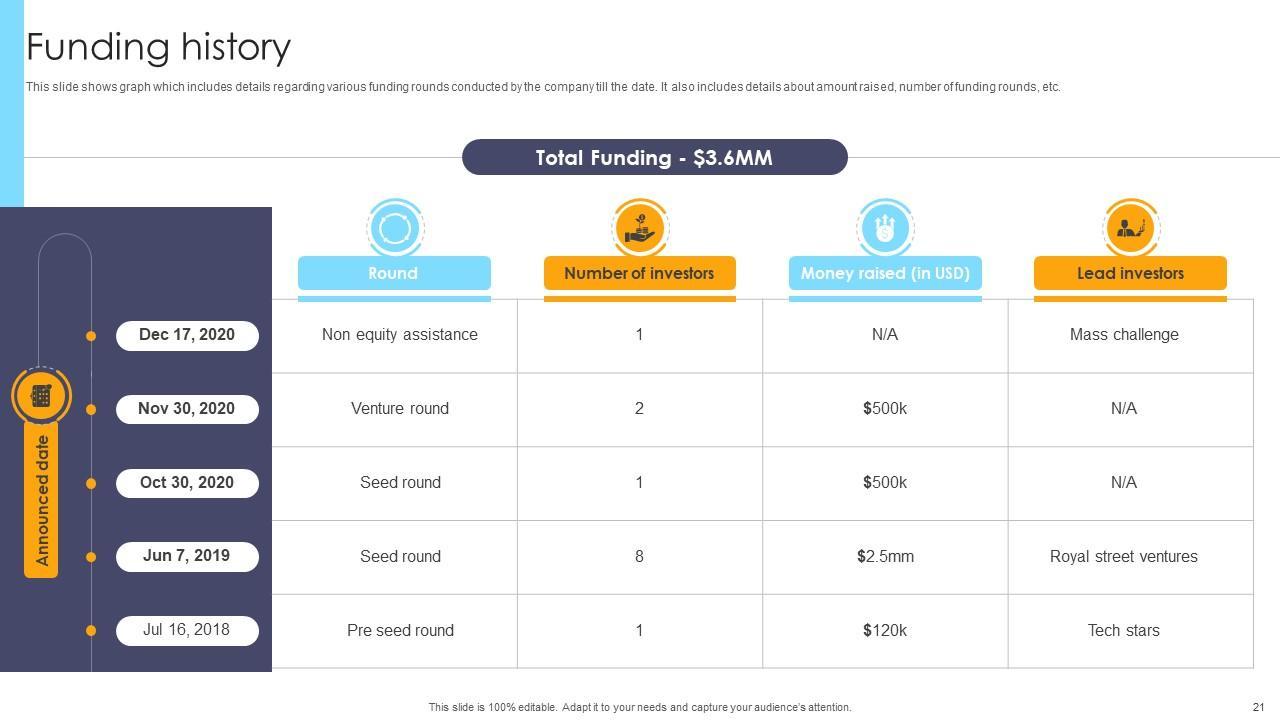Click the calendar Announced date icon
Viewport: 1280px width, 720px height.
[41, 396]
